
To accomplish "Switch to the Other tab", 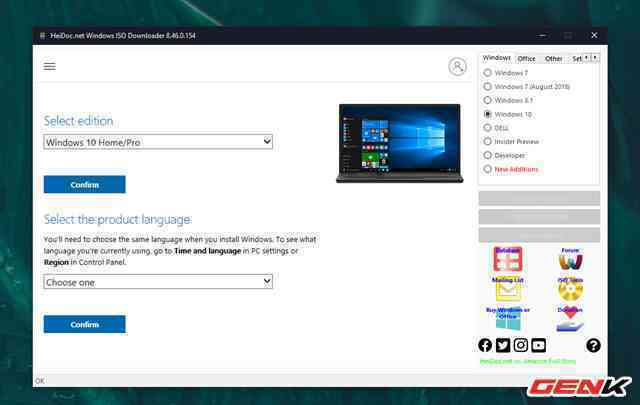I will pos(553,59).
